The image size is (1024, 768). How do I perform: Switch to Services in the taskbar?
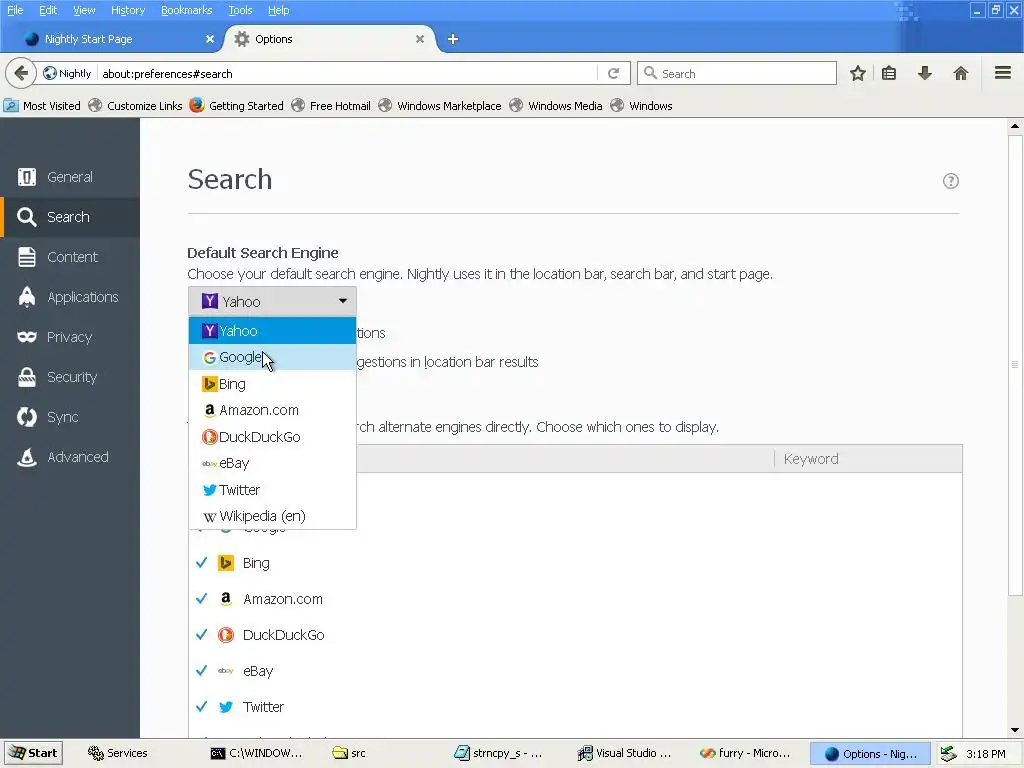[118, 753]
